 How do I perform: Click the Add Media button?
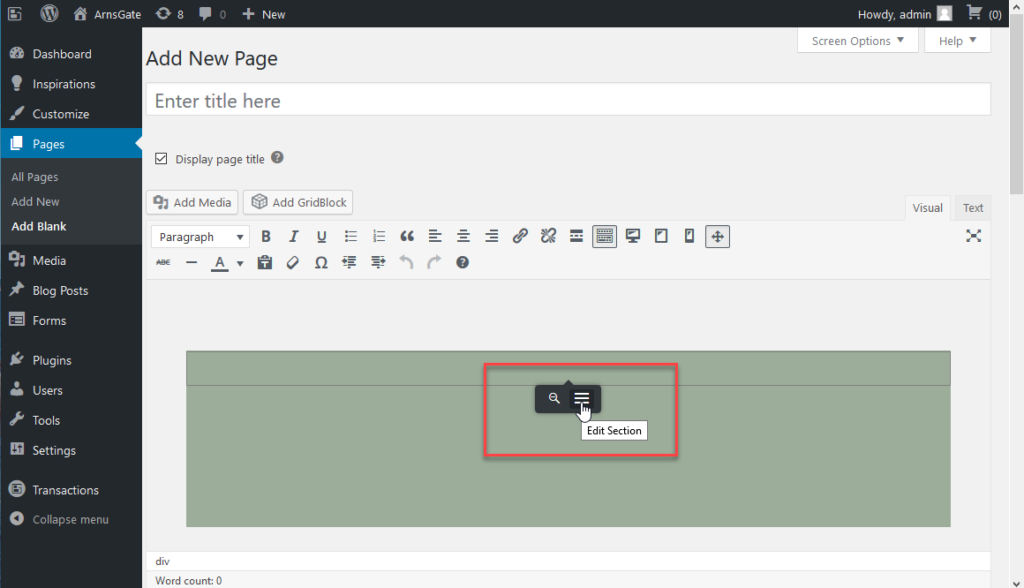pyautogui.click(x=191, y=202)
